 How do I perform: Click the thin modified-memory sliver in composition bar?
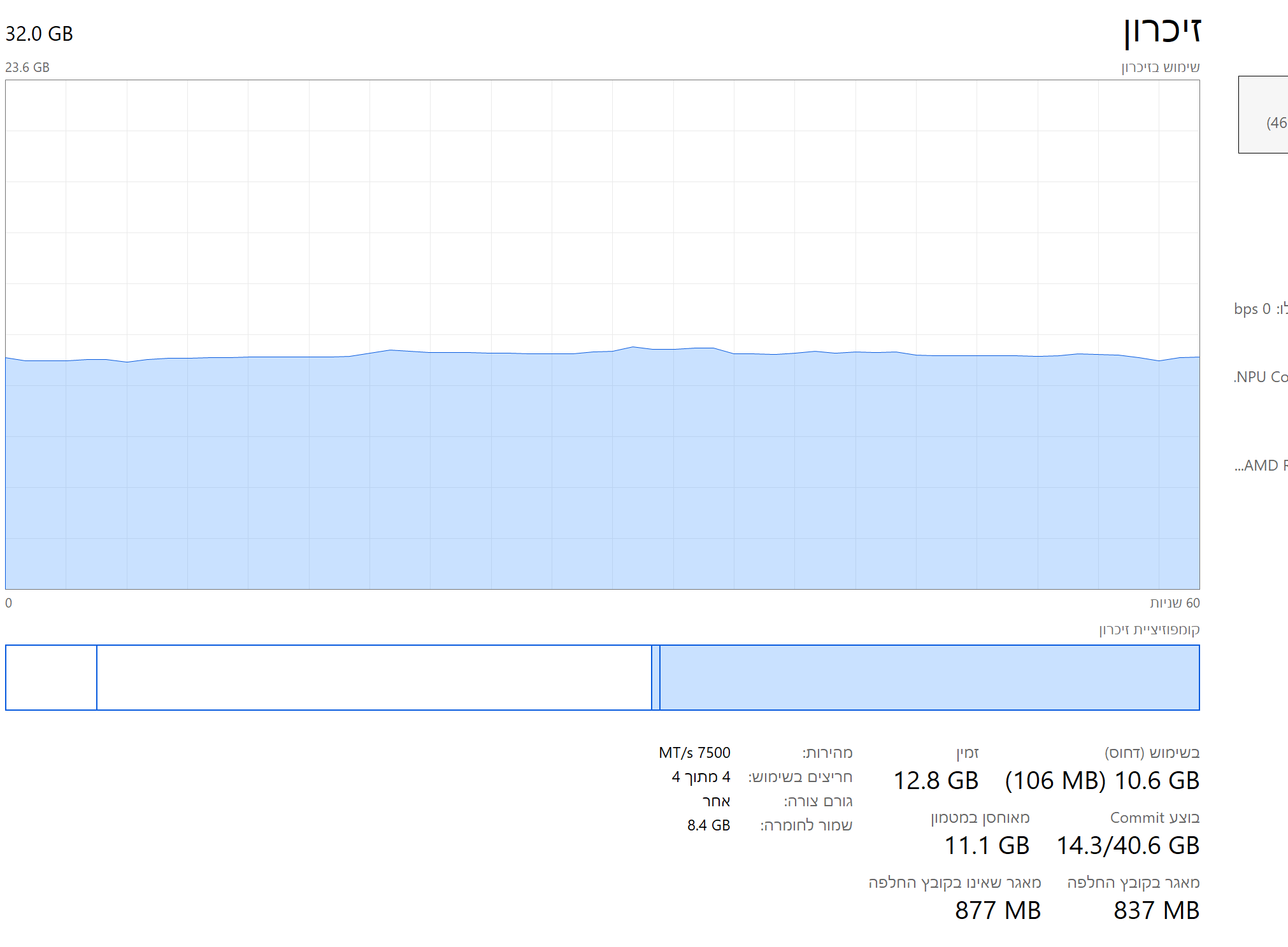tap(655, 678)
